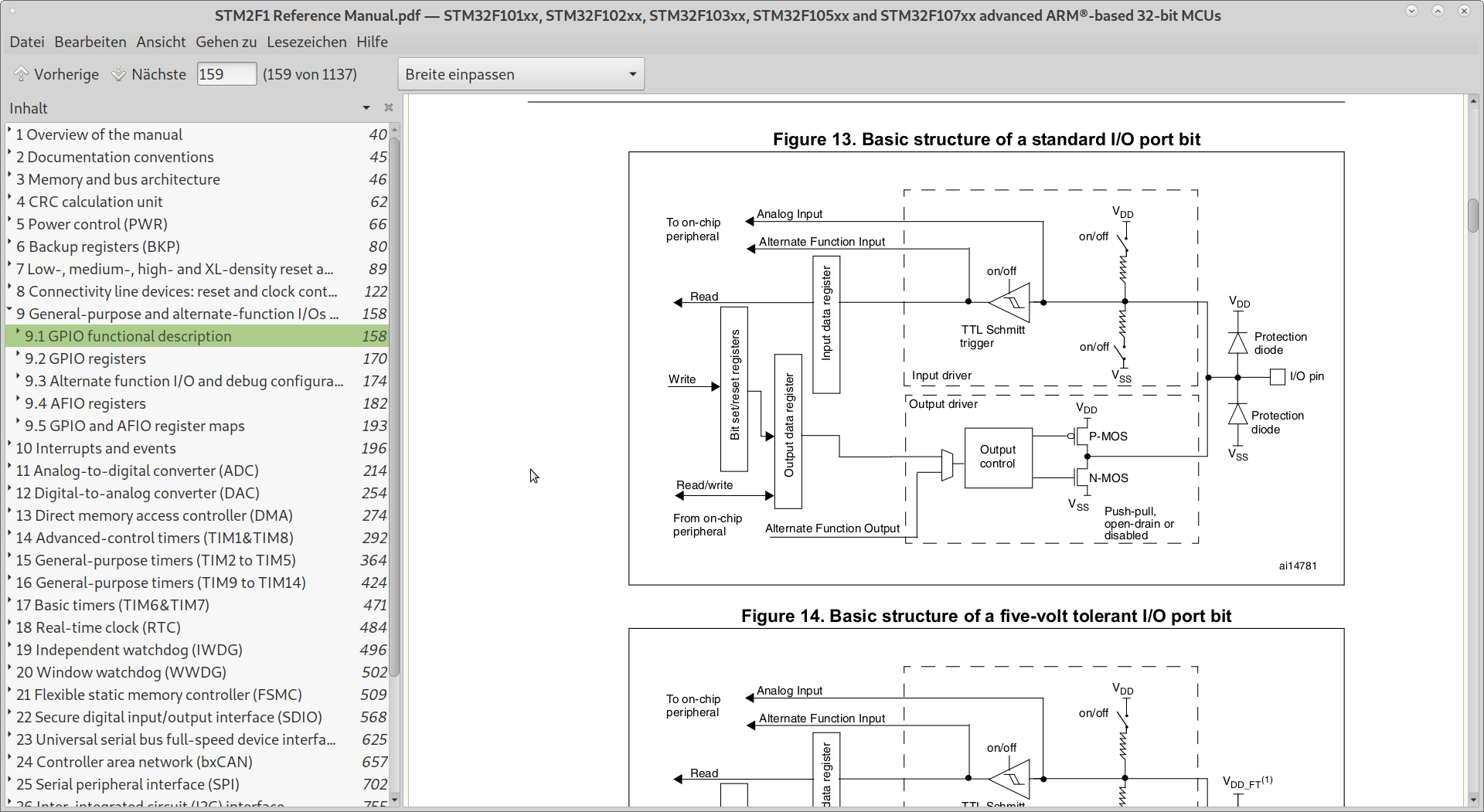The height and width of the screenshot is (812, 1484).
Task: Select 14 Advanced-control timers (TIM1&TIM8)
Action: click(196, 538)
